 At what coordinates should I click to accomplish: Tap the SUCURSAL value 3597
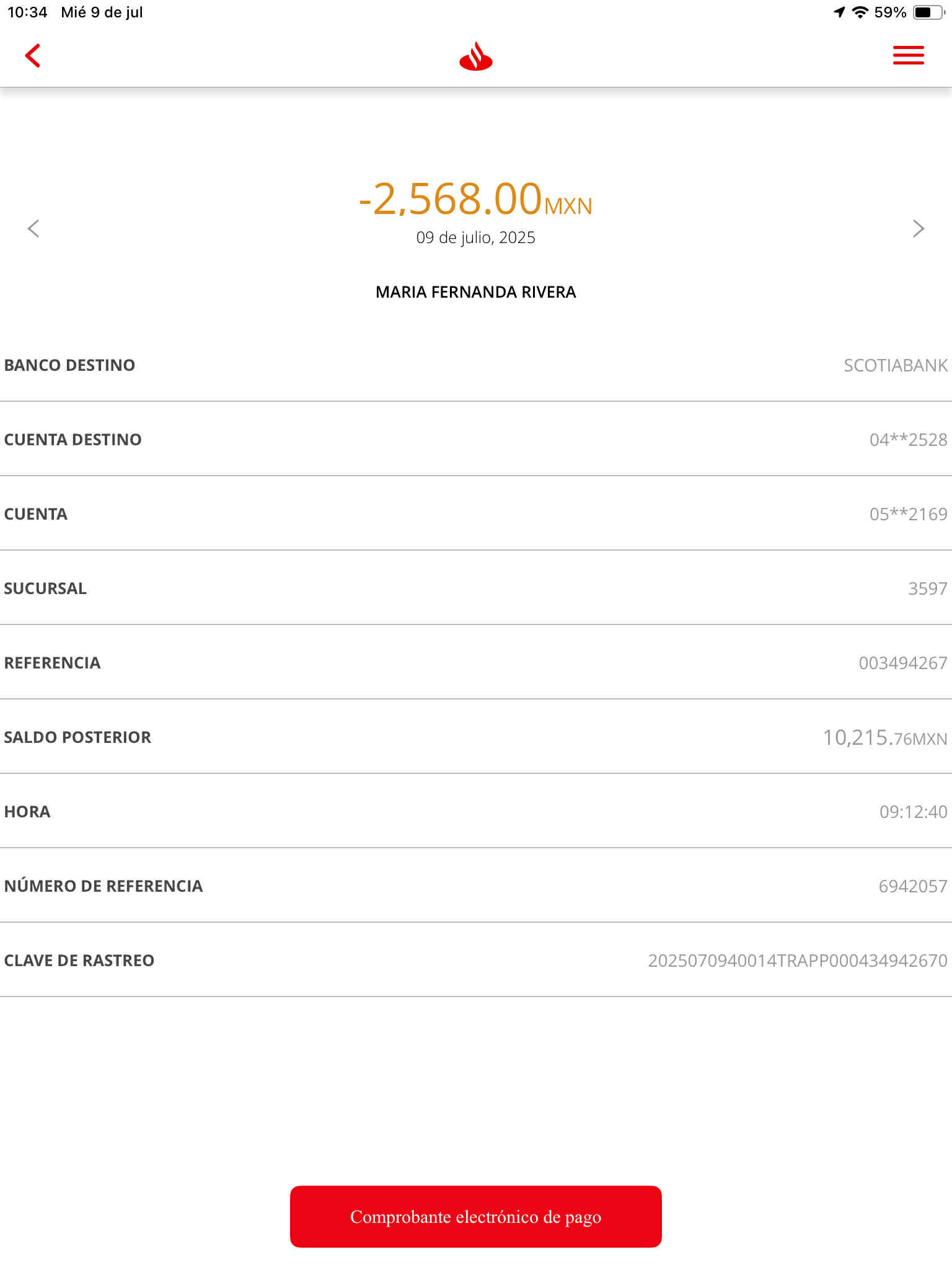[x=928, y=588]
